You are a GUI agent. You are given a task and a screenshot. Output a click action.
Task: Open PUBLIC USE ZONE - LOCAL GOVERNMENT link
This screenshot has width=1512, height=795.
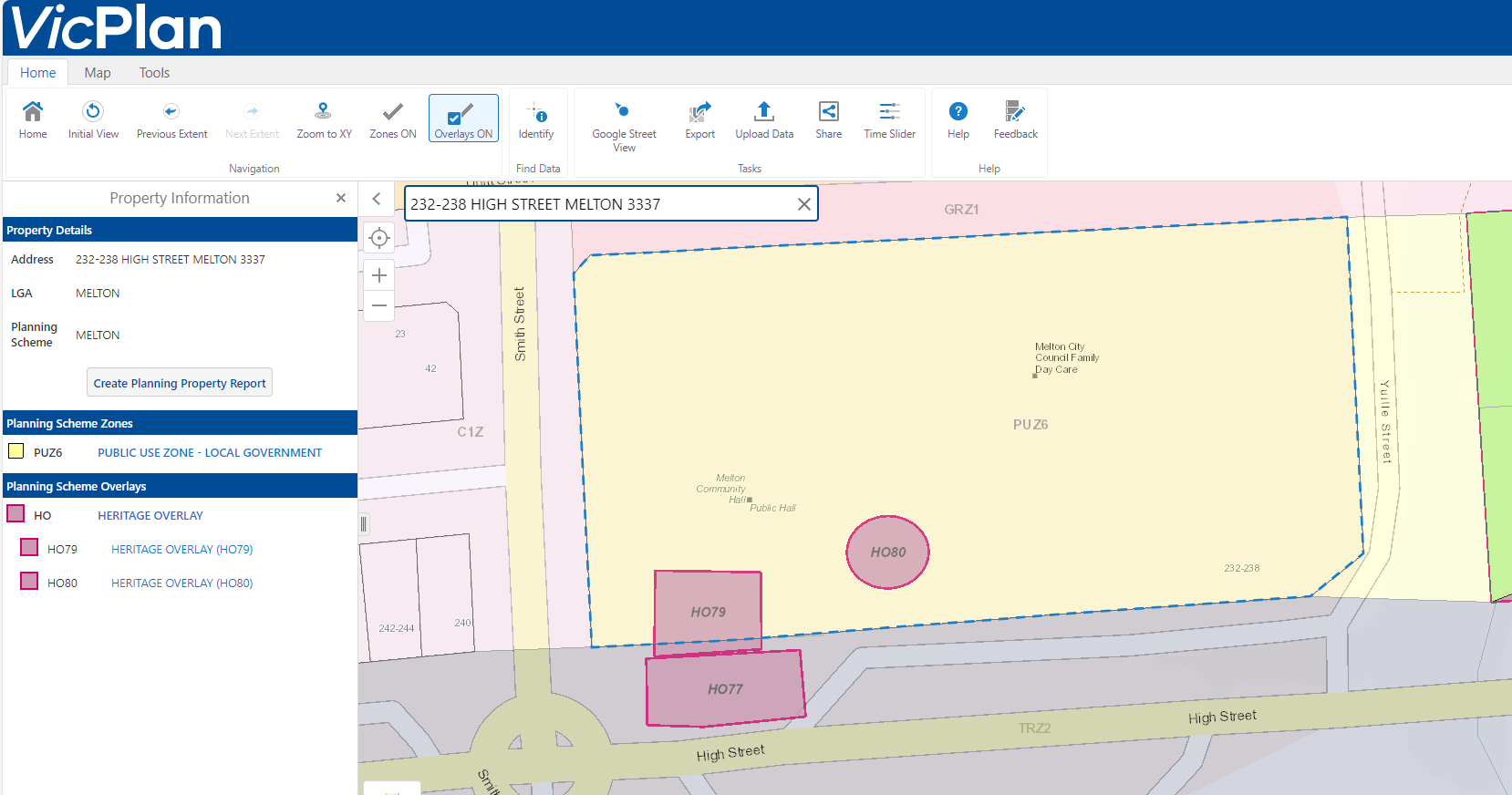coord(210,453)
